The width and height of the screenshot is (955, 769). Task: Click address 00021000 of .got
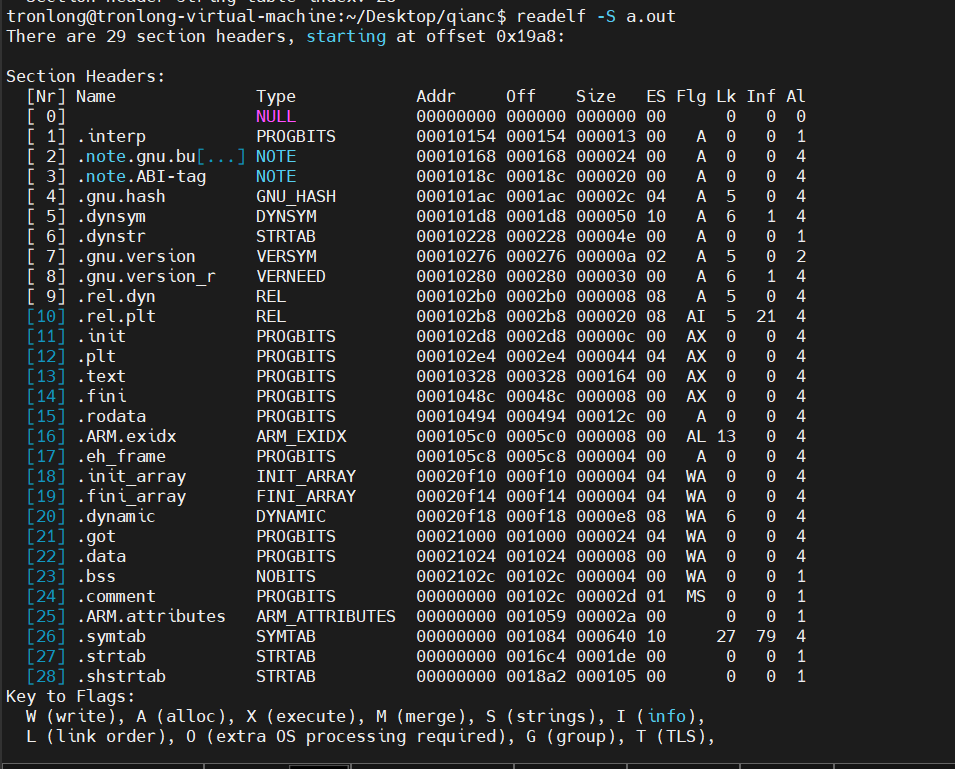click(456, 536)
